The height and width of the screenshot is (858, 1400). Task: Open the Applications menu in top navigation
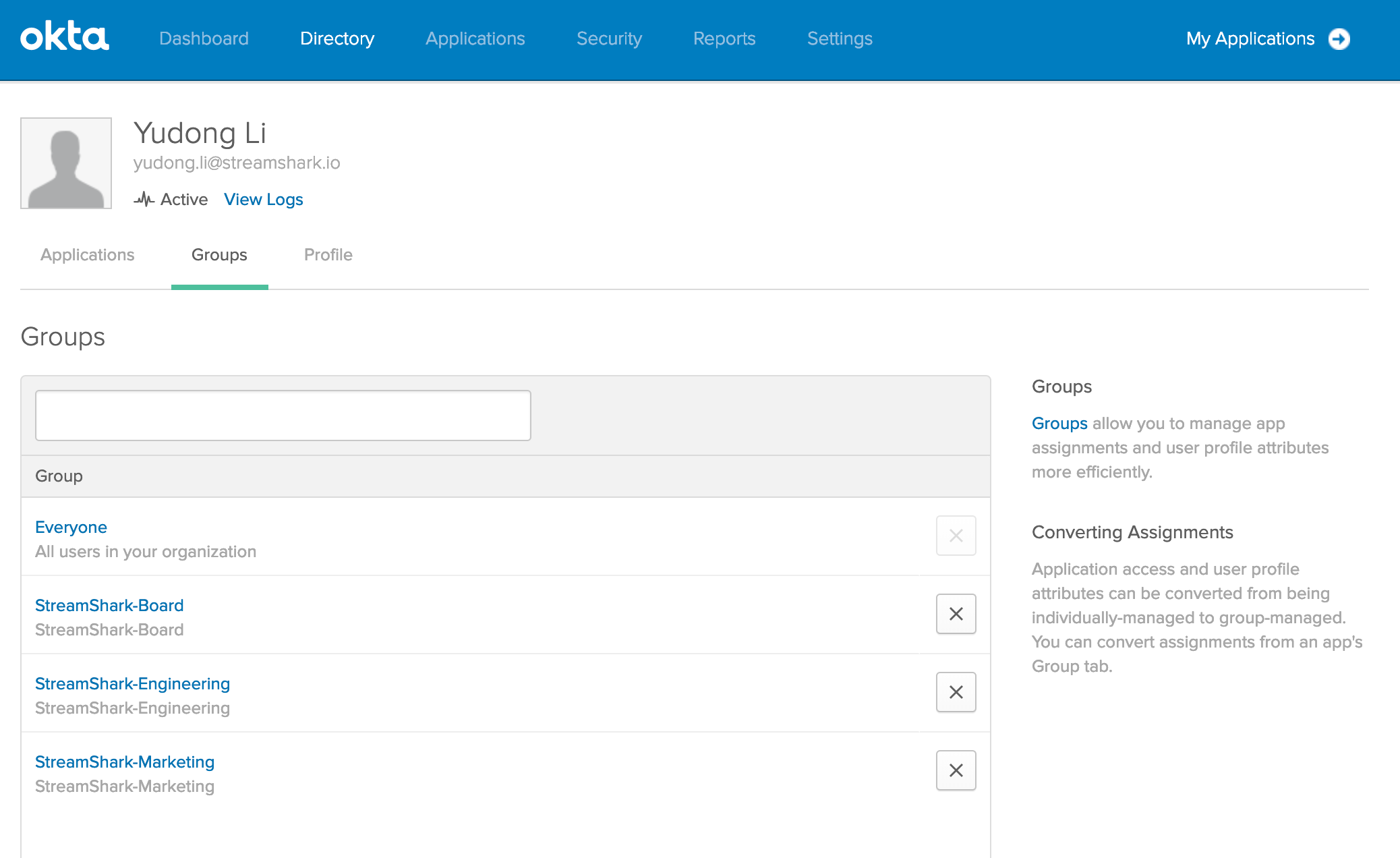pos(475,38)
